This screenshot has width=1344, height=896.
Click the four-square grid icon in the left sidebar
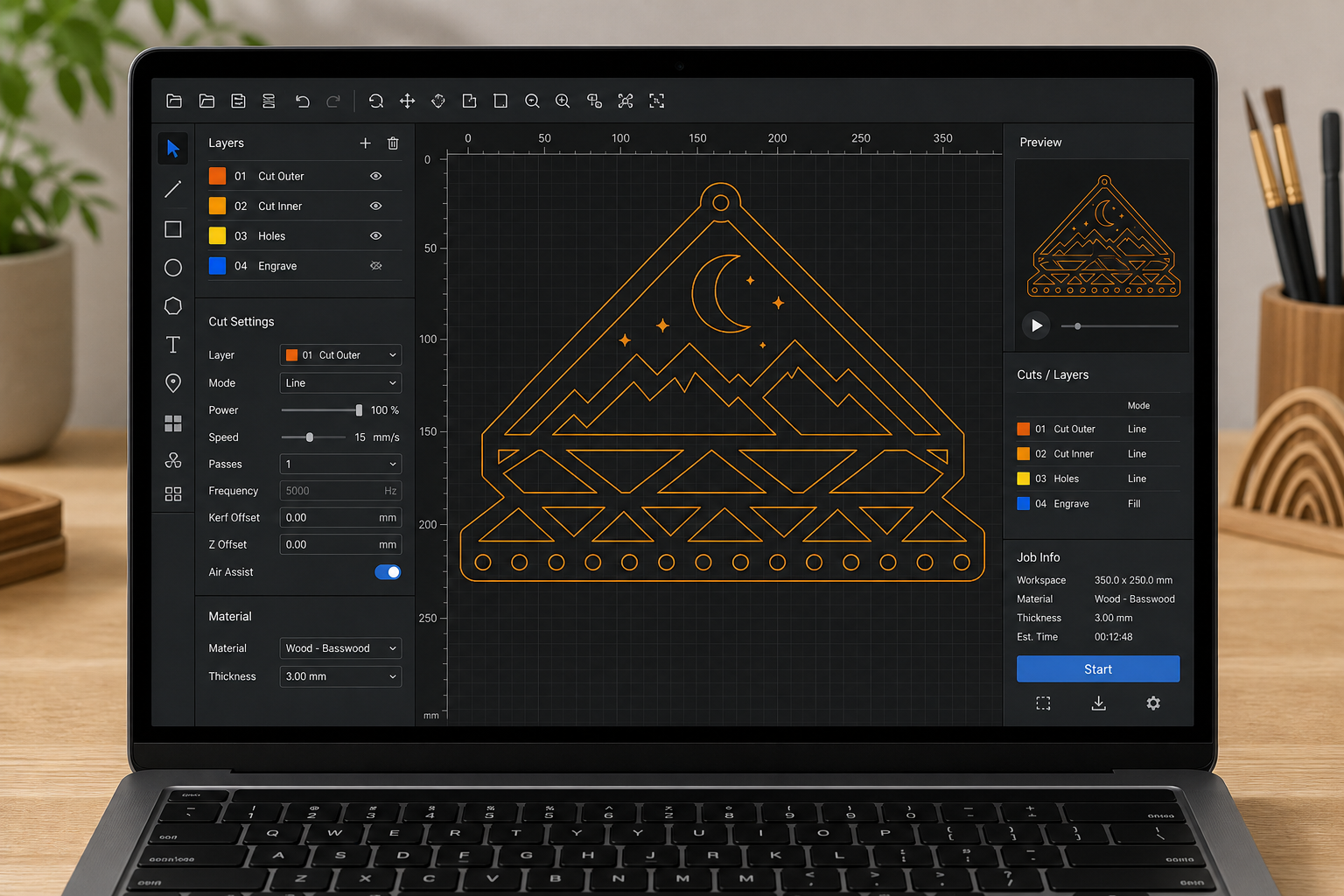pos(173,423)
